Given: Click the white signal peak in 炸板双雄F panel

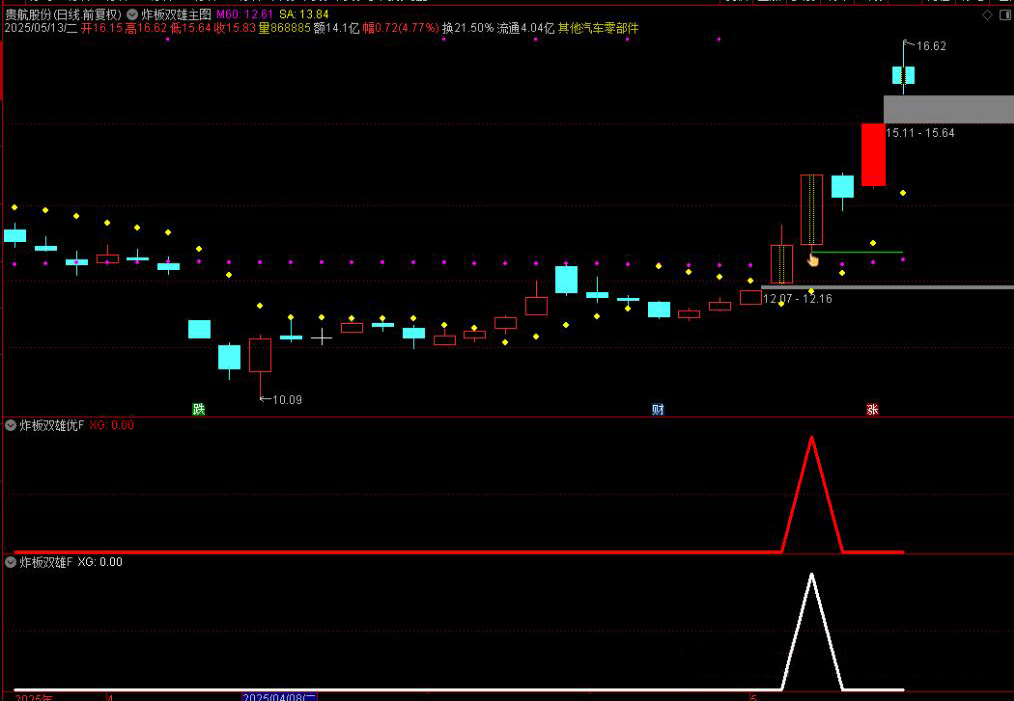Looking at the screenshot, I should [x=811, y=577].
